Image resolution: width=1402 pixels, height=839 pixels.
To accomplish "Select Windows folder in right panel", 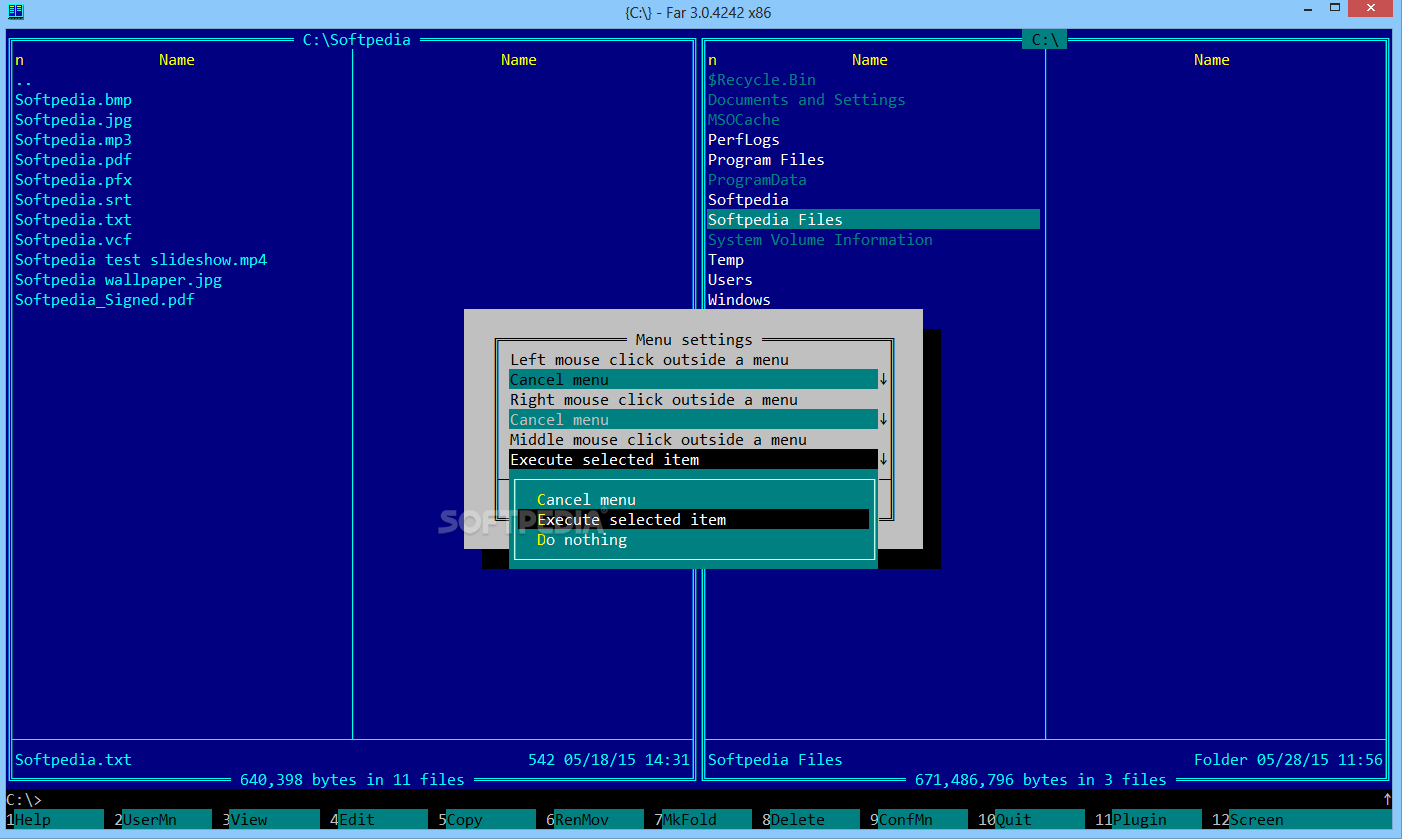I will [x=739, y=300].
